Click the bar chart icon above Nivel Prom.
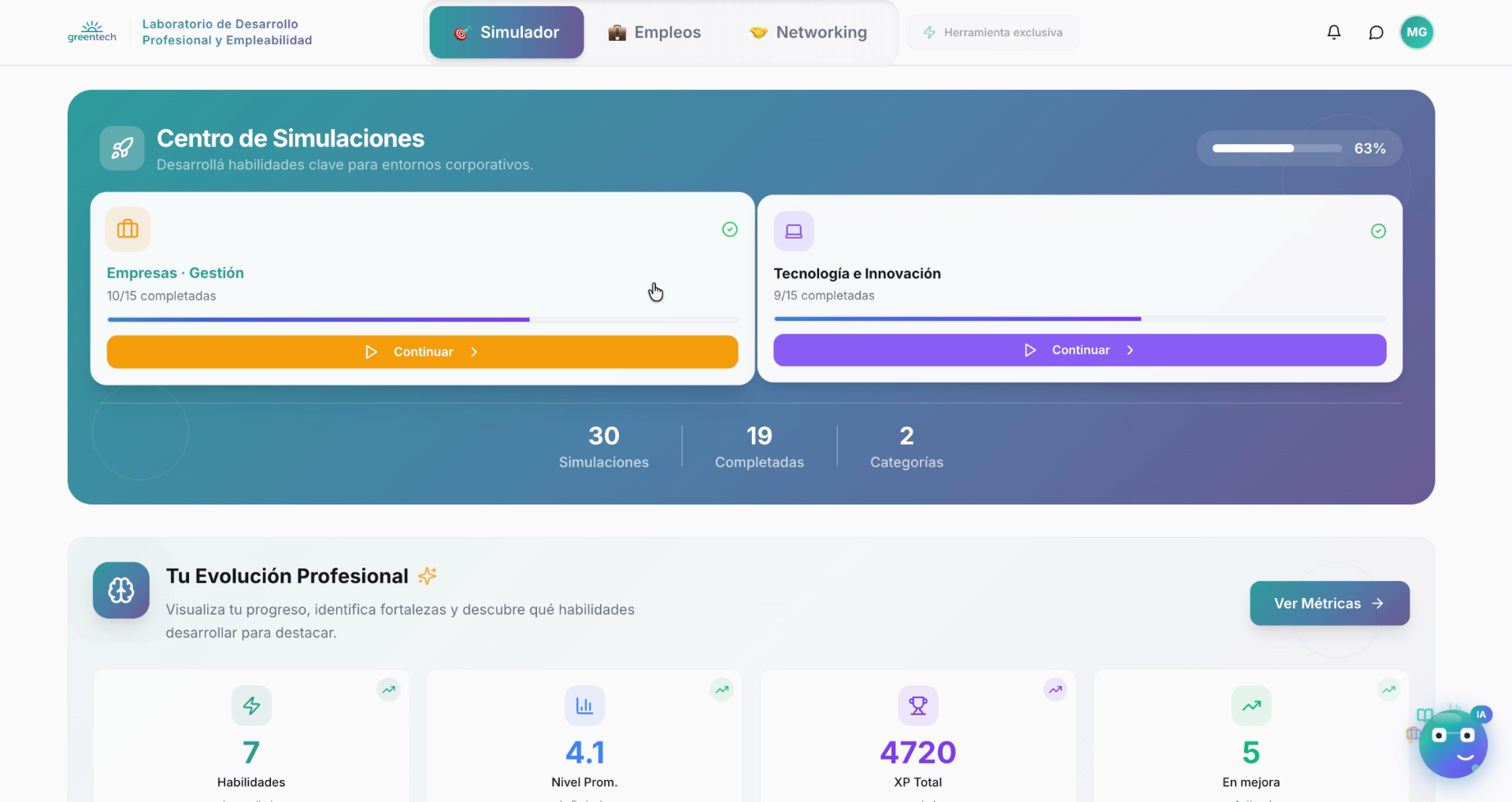This screenshot has height=802, width=1512. point(584,706)
